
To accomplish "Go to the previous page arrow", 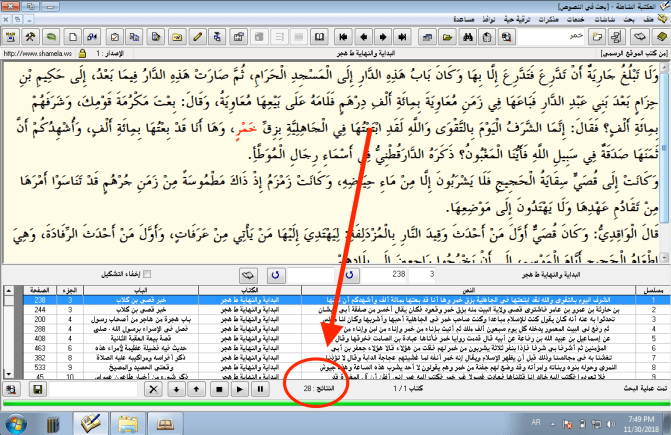I will [x=363, y=37].
